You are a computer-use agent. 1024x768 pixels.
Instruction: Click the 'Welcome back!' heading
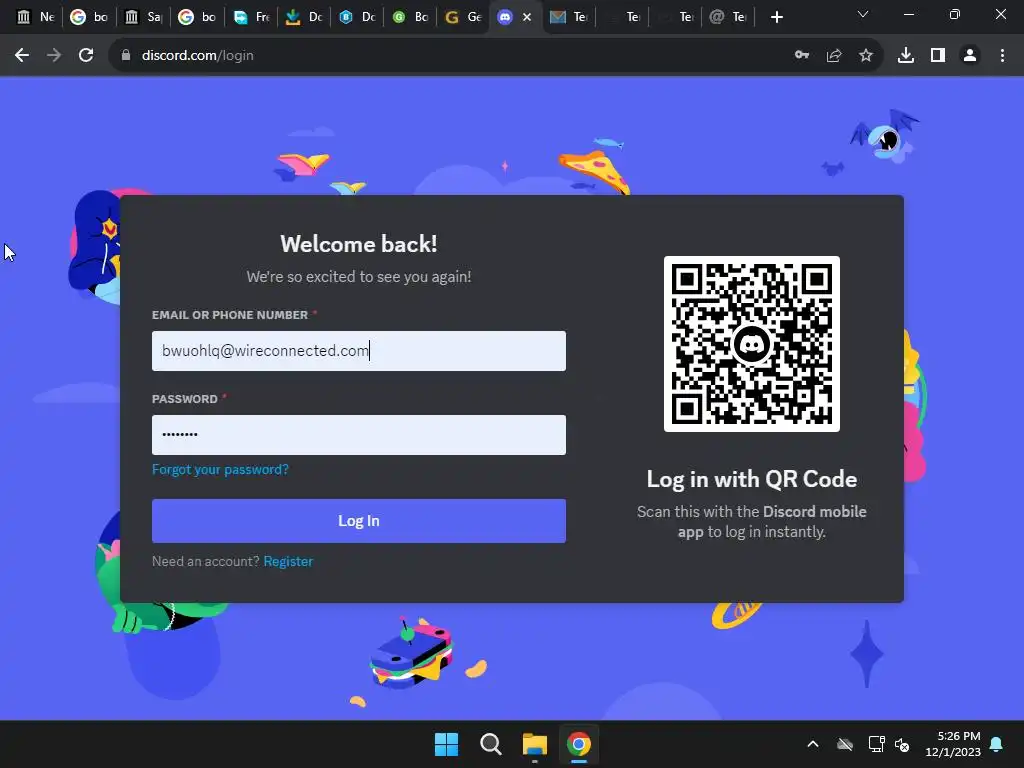pyautogui.click(x=359, y=244)
